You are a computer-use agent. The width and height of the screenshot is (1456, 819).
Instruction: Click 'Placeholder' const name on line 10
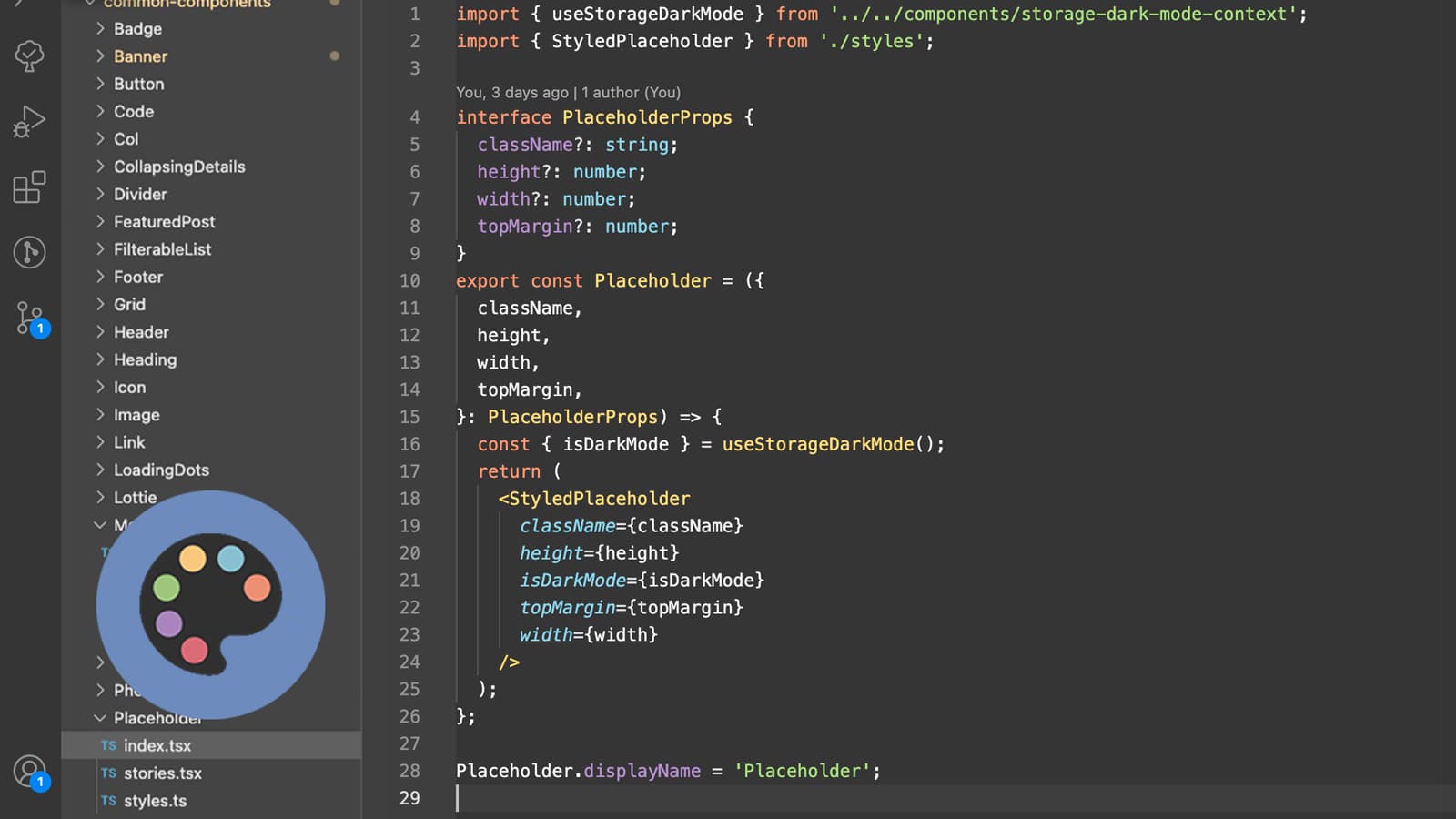click(x=652, y=281)
